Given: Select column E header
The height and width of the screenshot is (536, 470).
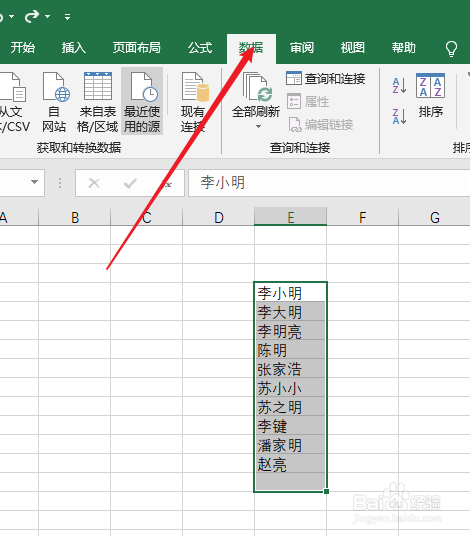Looking at the screenshot, I should [x=291, y=217].
